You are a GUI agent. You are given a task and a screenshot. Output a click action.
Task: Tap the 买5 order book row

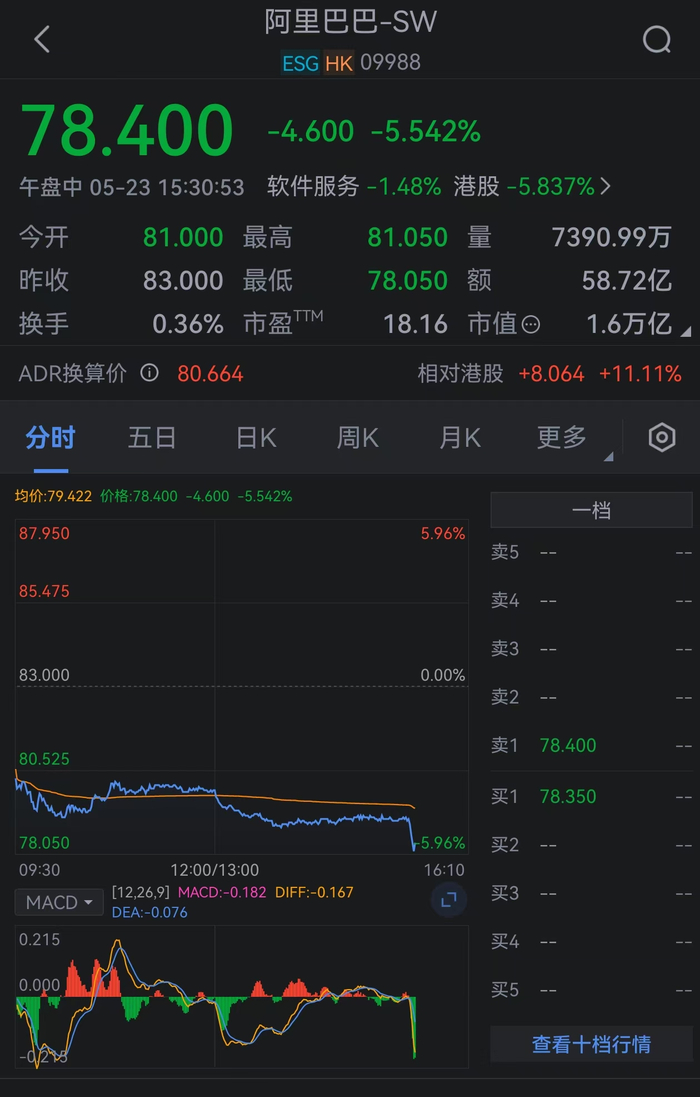592,989
